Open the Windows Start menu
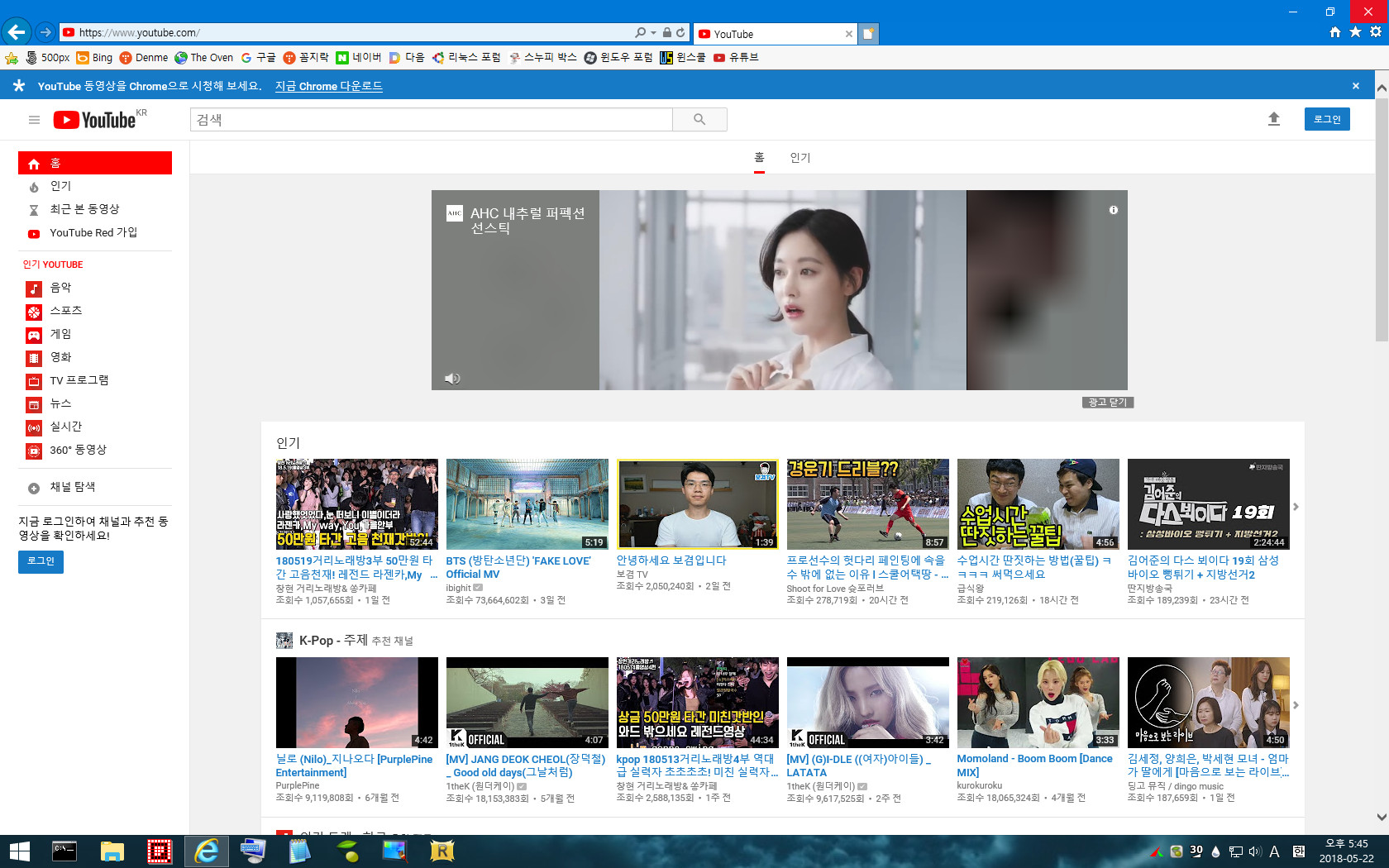1389x868 pixels. coord(20,851)
